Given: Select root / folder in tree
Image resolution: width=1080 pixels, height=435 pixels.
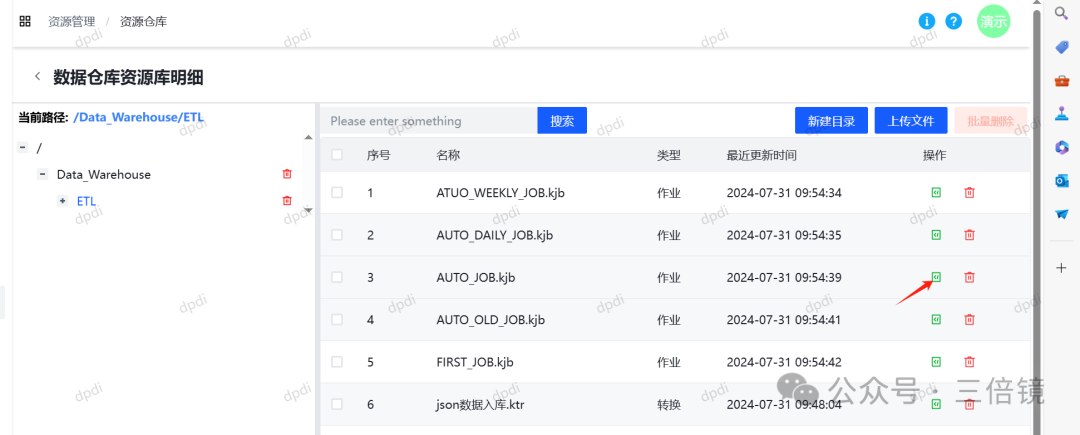Looking at the screenshot, I should point(39,148).
